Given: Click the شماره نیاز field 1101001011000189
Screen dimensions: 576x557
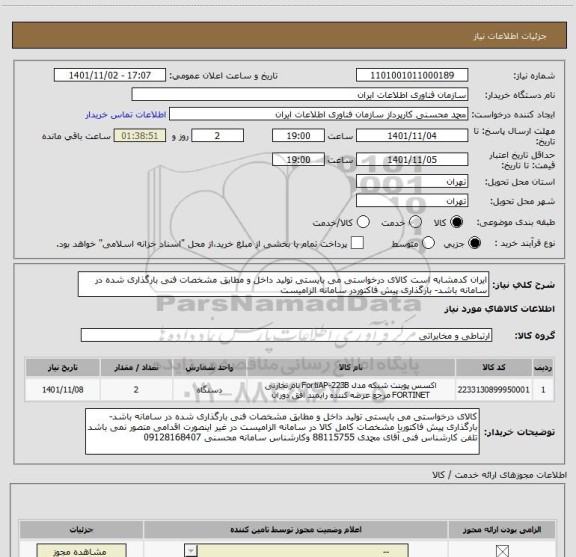Looking at the screenshot, I should click(412, 75).
